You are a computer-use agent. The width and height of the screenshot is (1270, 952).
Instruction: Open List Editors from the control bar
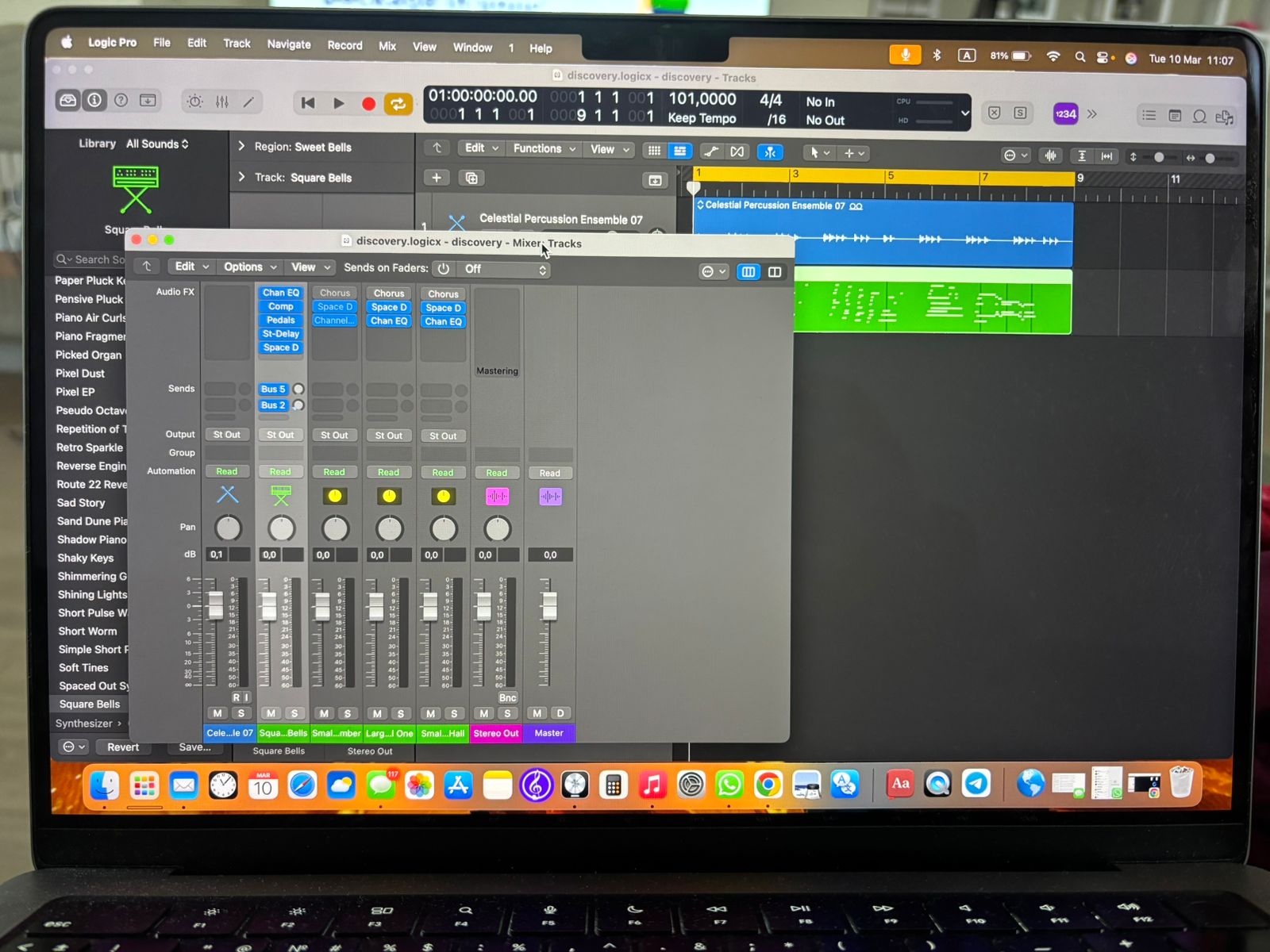click(x=1149, y=116)
